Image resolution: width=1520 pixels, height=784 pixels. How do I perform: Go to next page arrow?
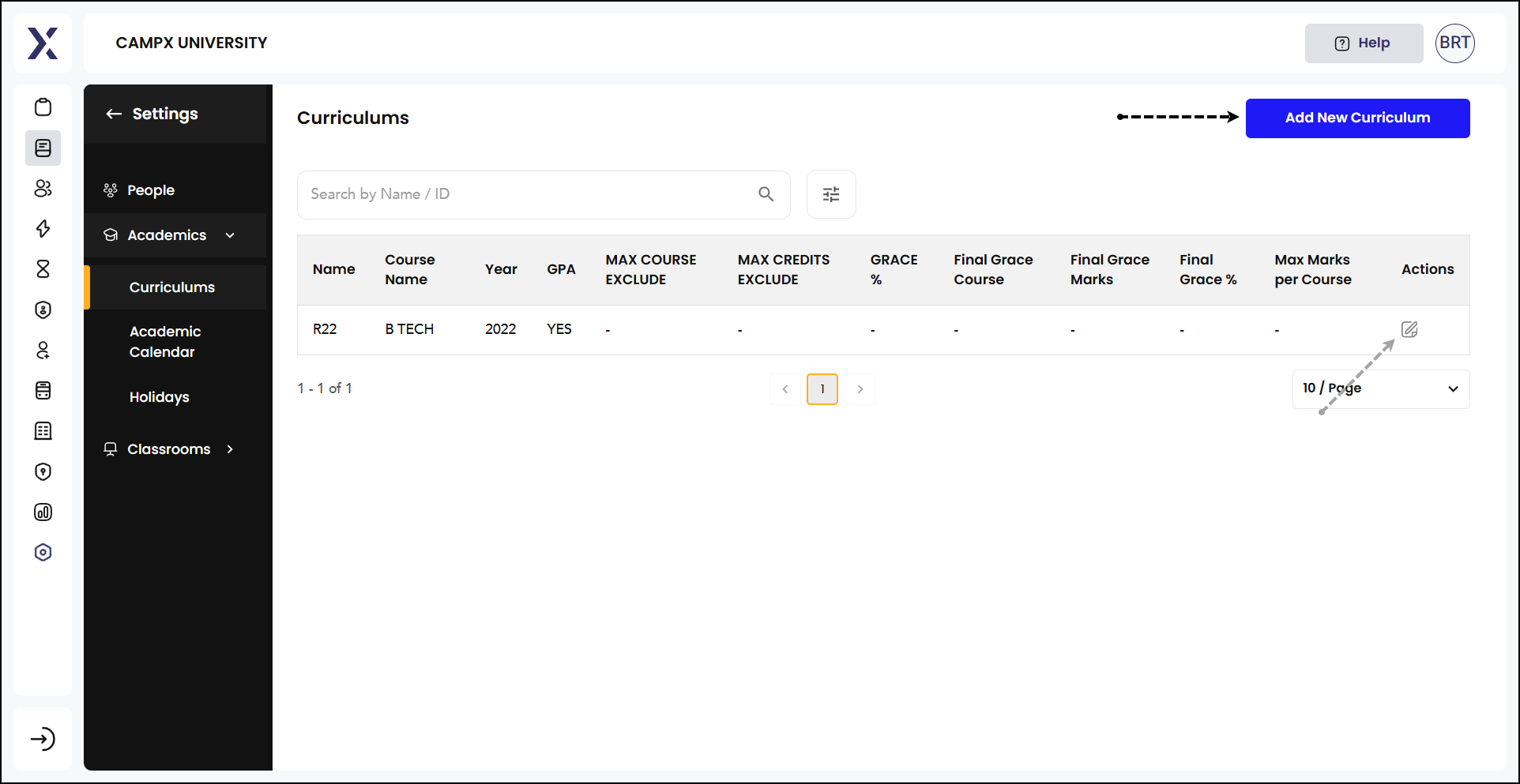(x=860, y=389)
